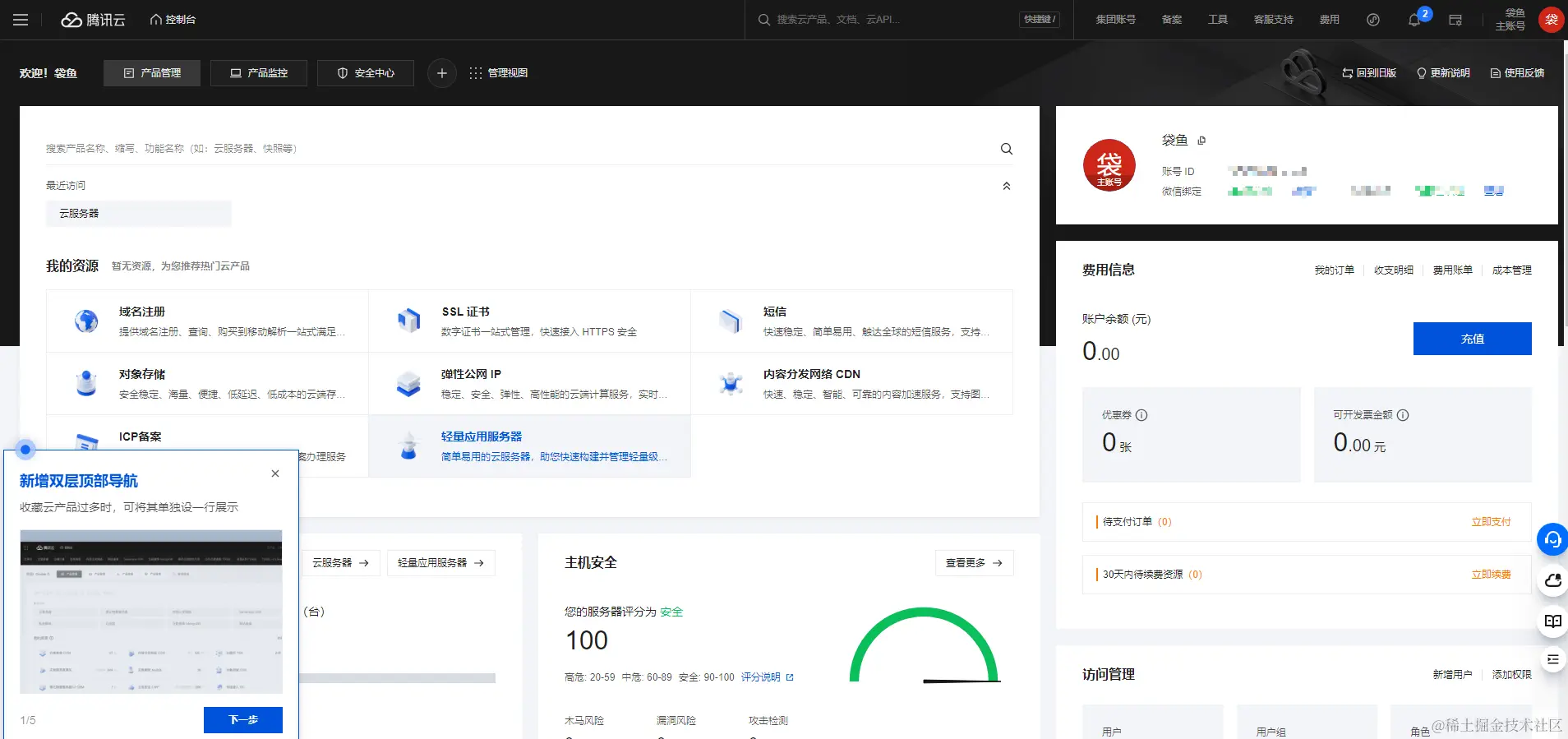Click the 内容分发网络 CDN icon

(731, 384)
